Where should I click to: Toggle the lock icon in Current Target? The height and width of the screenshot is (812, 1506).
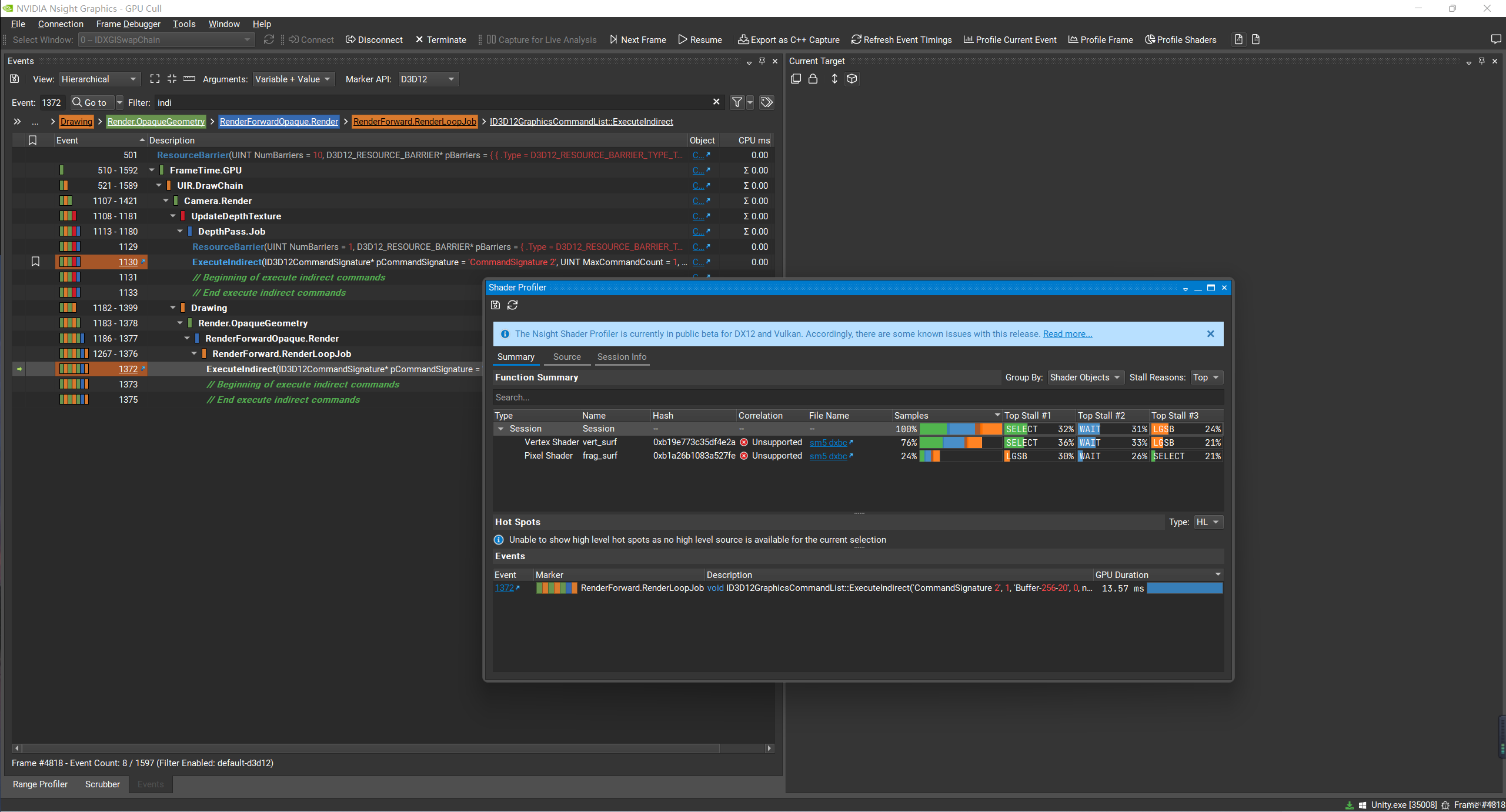coord(813,79)
